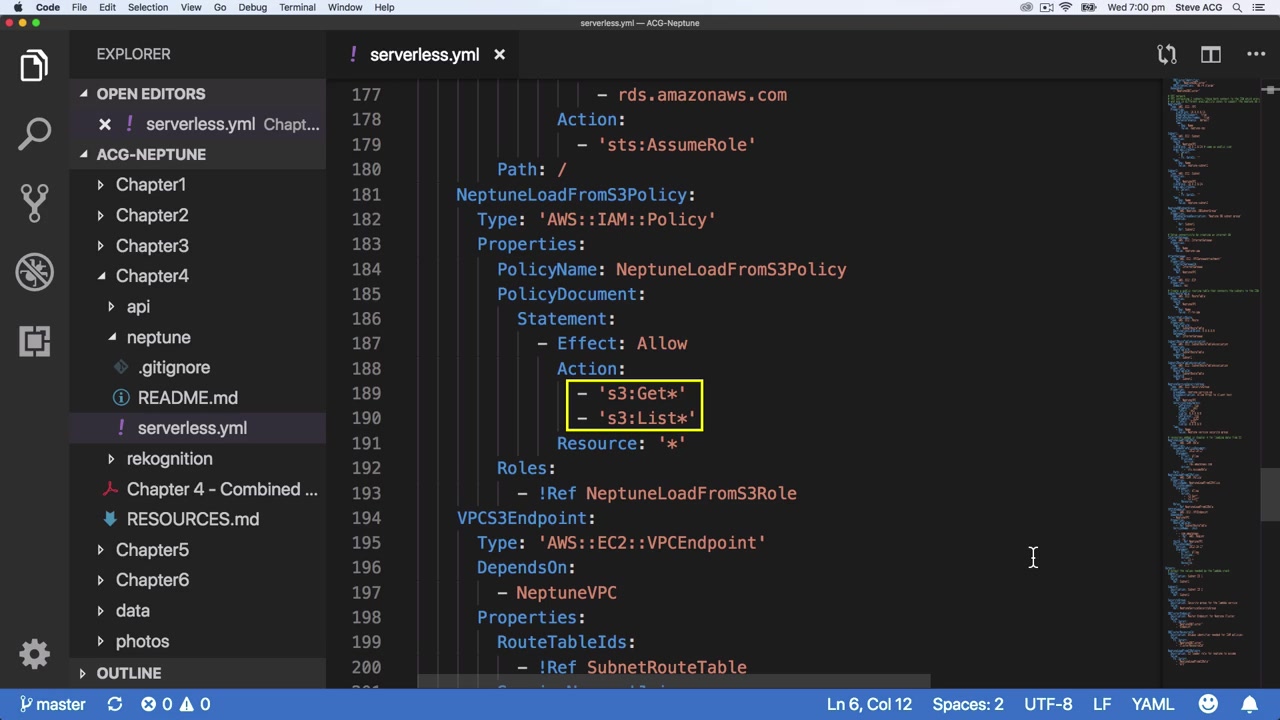Screen dimensions: 1280x720
Task: Open the macOS Spotlight search icon
Action: (x=1237, y=7)
